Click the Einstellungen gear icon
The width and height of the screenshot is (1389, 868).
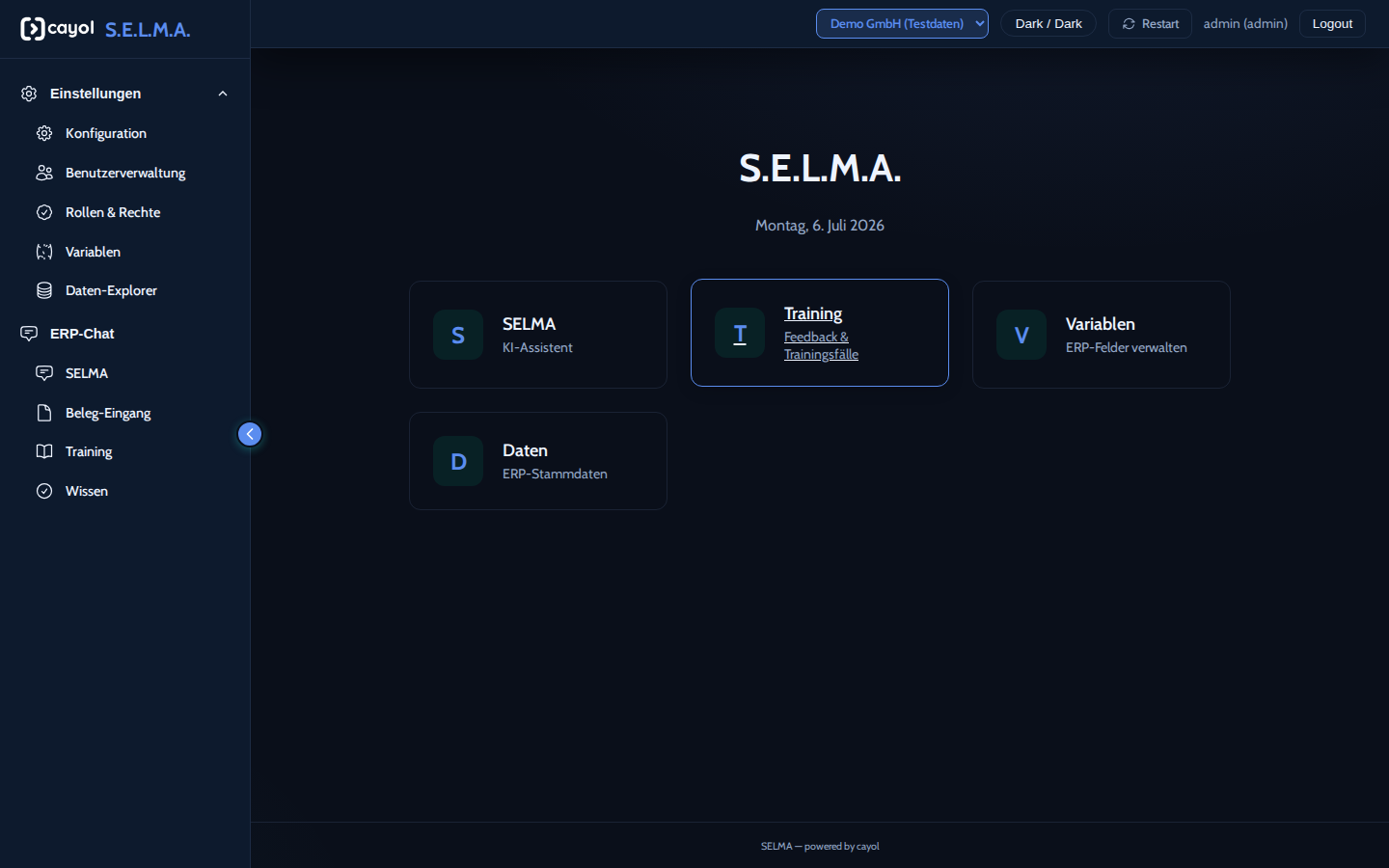(x=29, y=94)
